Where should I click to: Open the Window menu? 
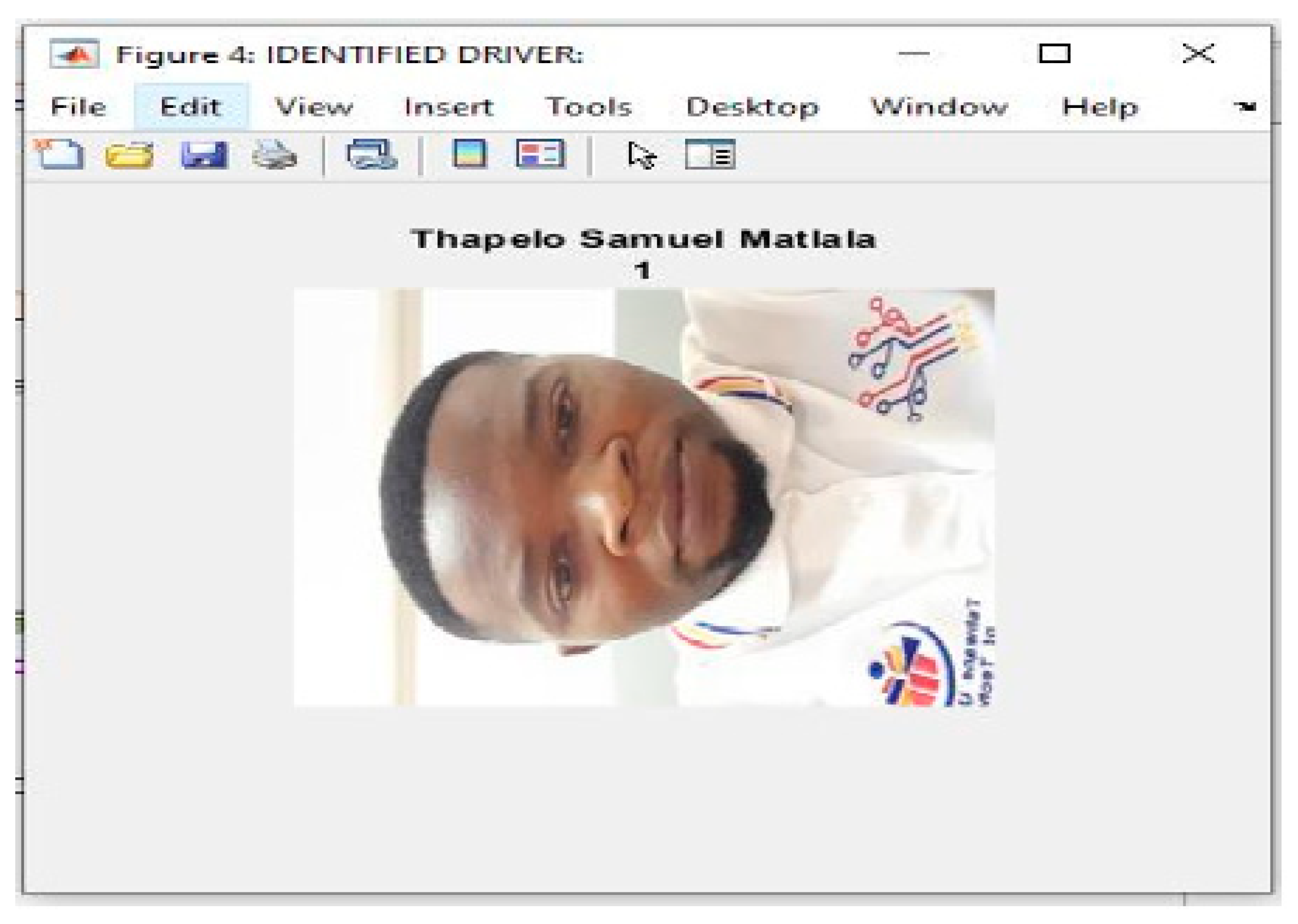tap(939, 107)
